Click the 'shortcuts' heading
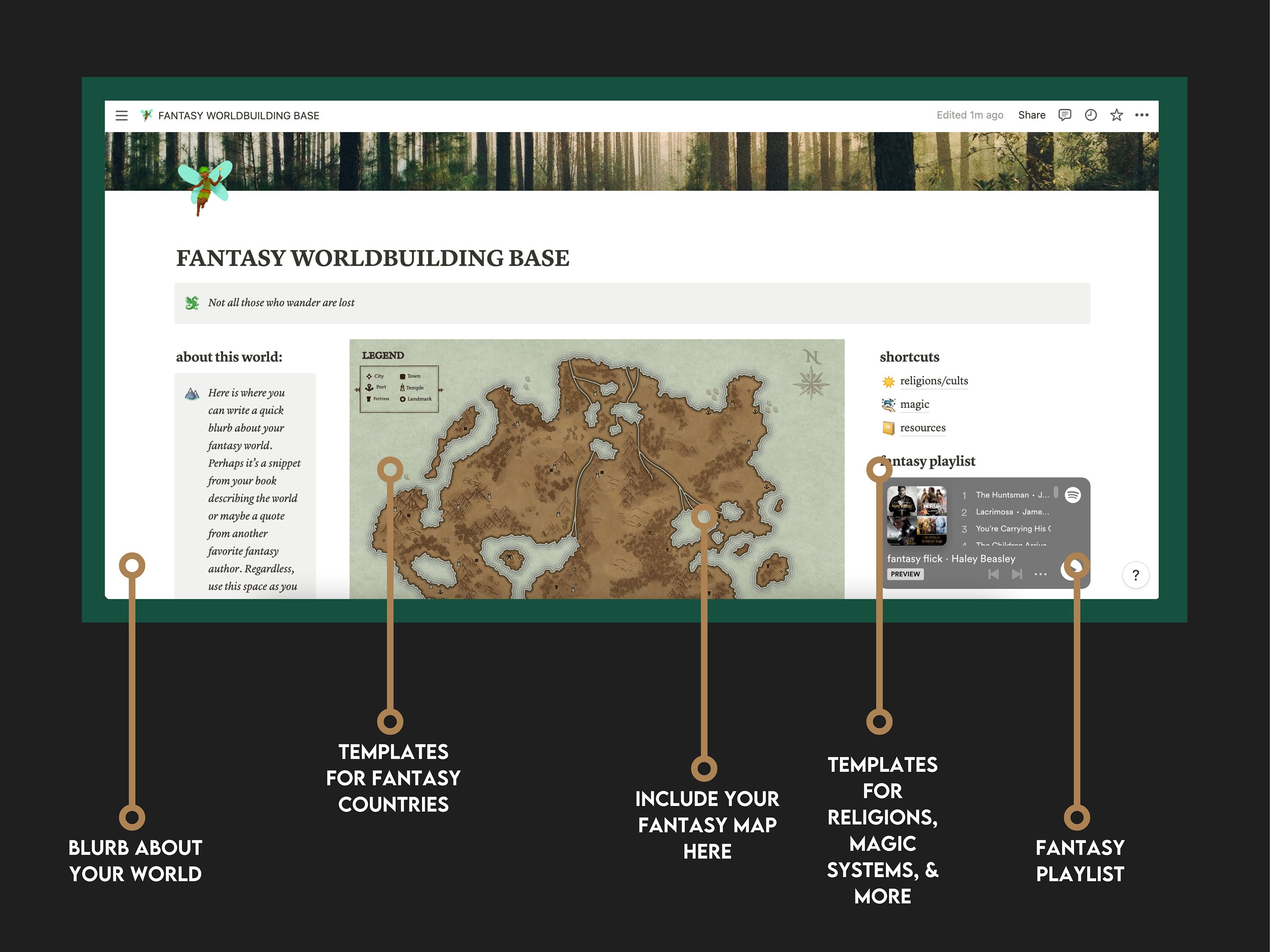 [x=909, y=357]
